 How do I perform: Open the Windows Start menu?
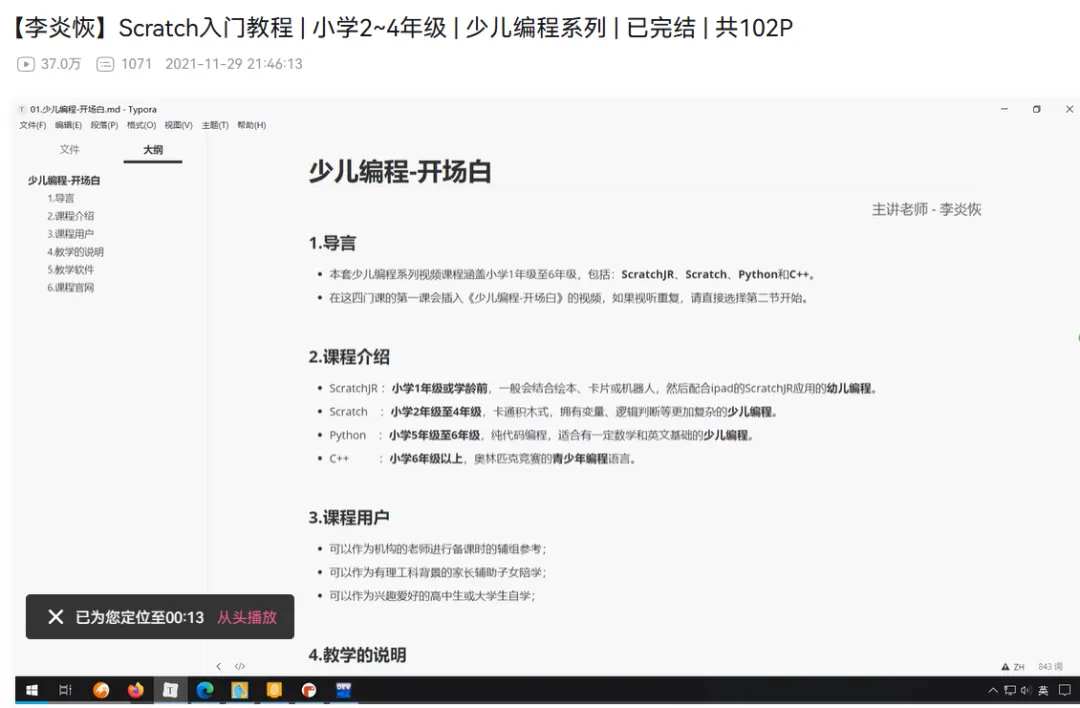click(x=32, y=690)
